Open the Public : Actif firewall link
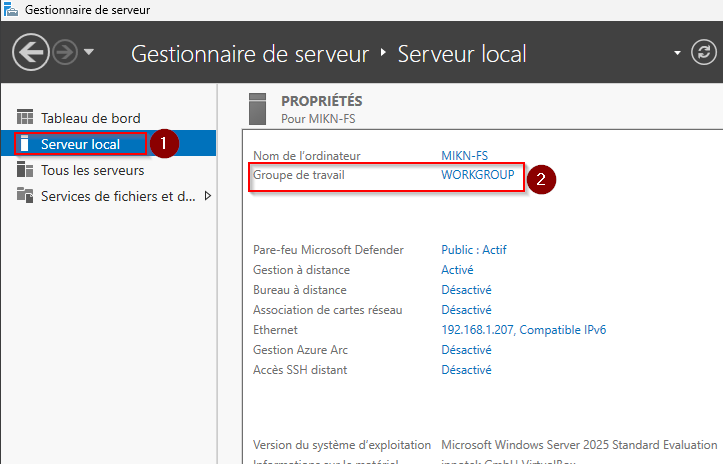The height and width of the screenshot is (464, 723). tap(474, 250)
